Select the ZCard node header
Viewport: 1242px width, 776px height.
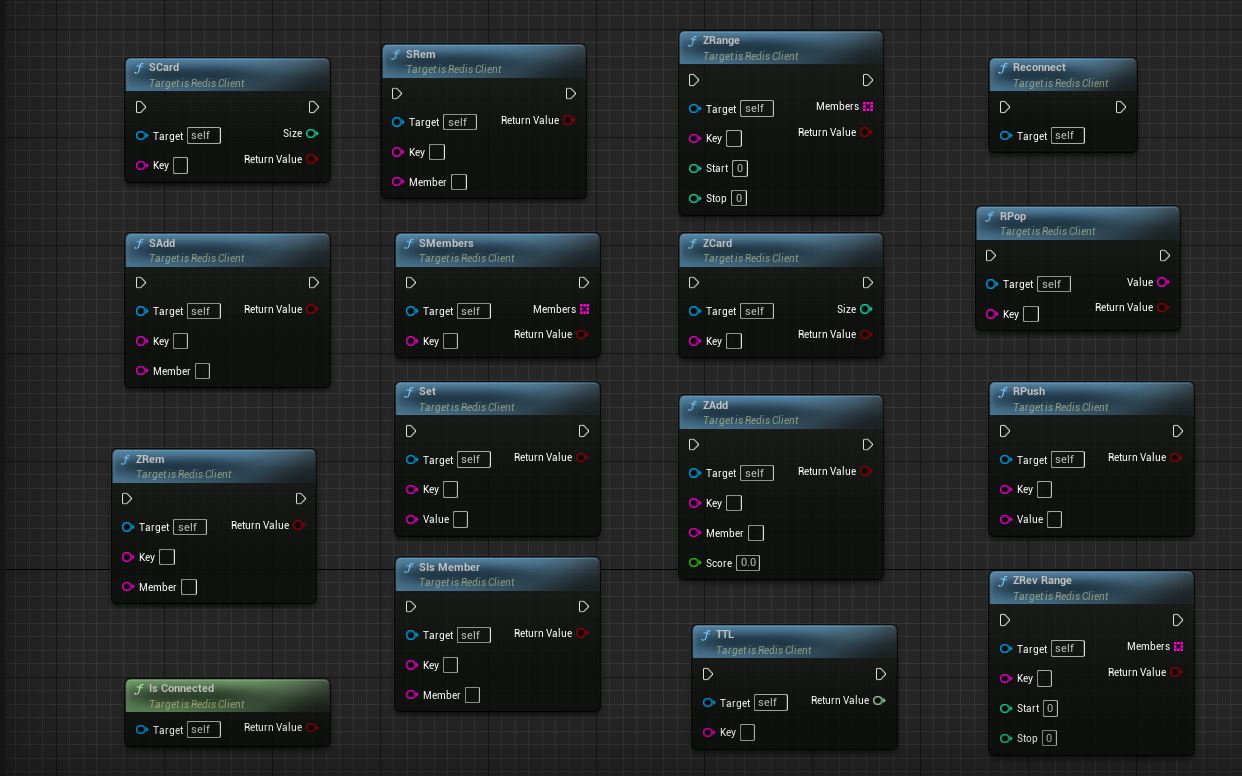781,250
